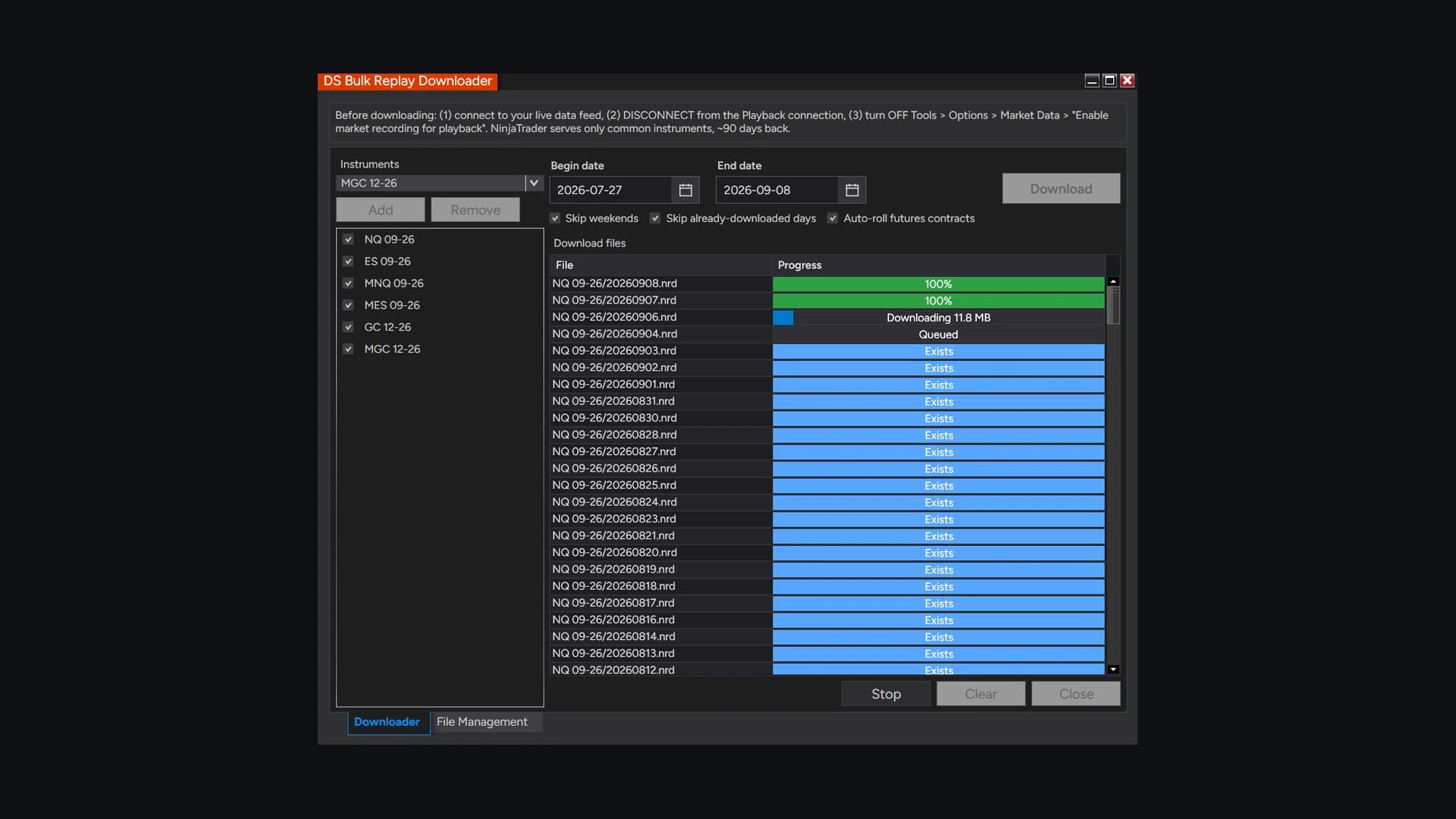
Task: Click the Add instrument button
Action: [x=381, y=210]
